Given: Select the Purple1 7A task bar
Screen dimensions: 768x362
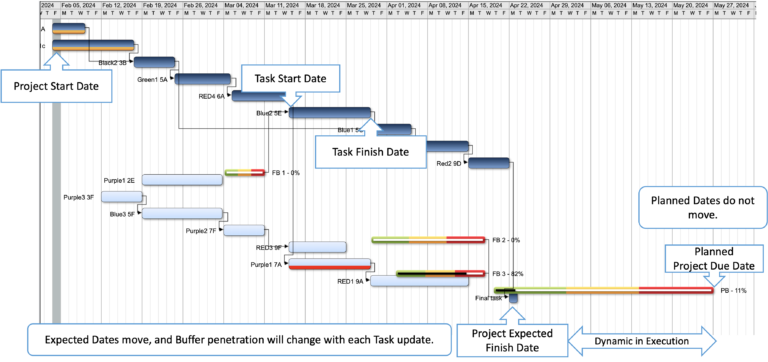Looking at the screenshot, I should coord(330,264).
